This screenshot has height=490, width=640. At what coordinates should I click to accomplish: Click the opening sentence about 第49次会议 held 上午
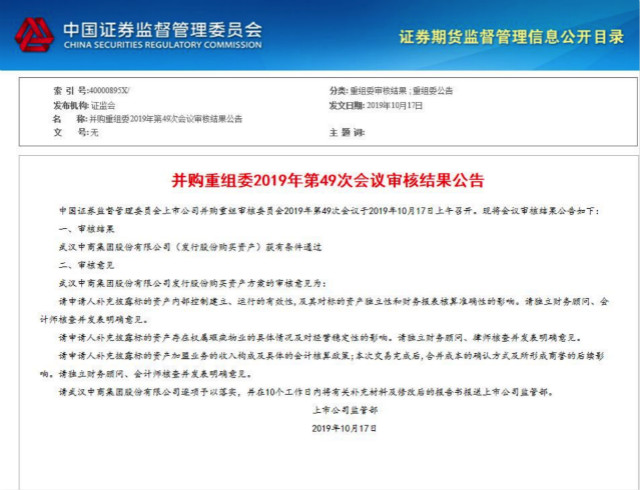(x=329, y=211)
